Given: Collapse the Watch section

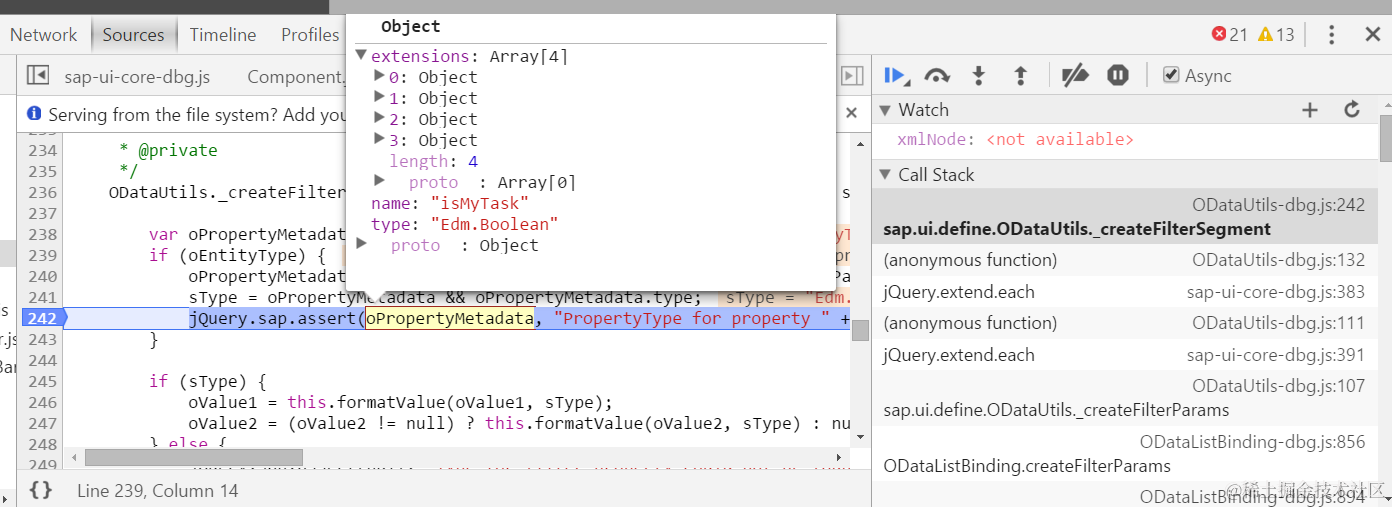Looking at the screenshot, I should 884,110.
